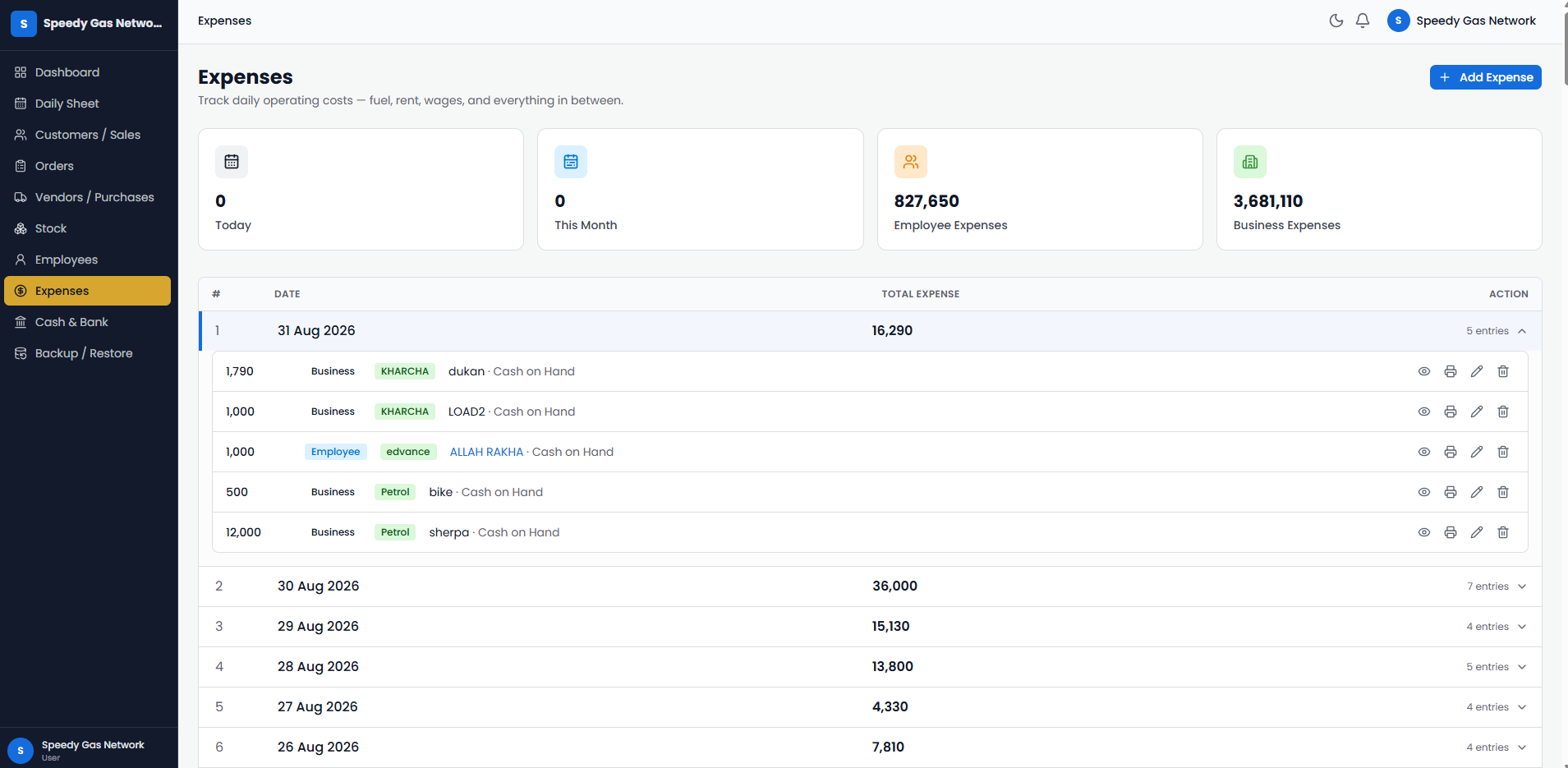
Task: Delete the sherpa petrol entry
Action: point(1503,532)
